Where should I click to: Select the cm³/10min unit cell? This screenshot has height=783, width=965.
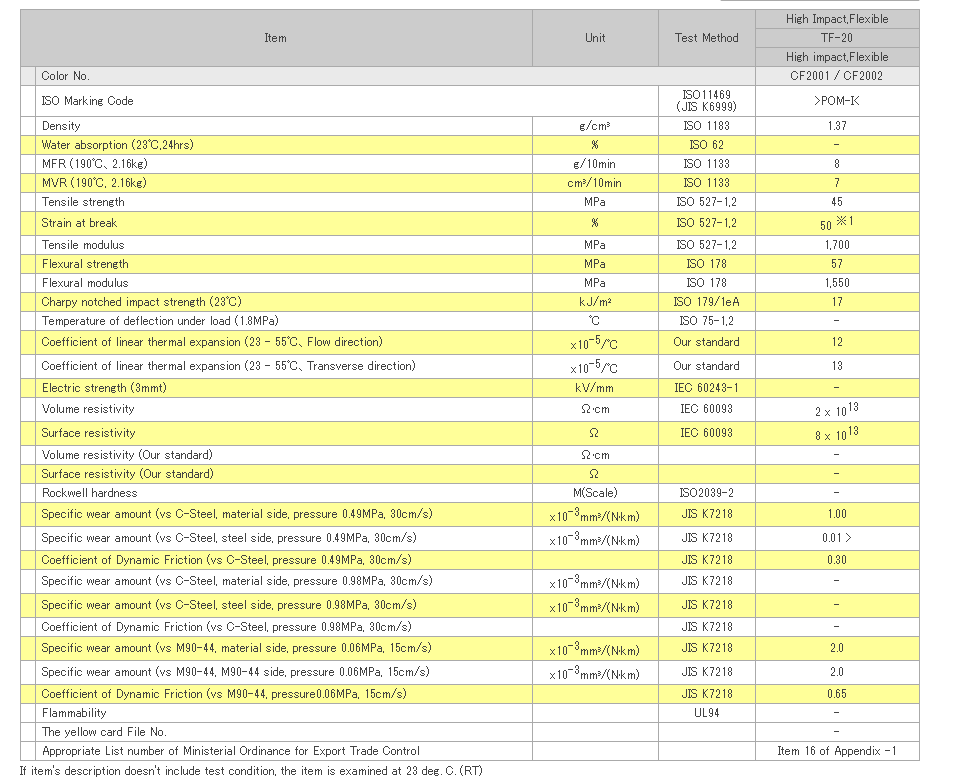click(x=595, y=183)
